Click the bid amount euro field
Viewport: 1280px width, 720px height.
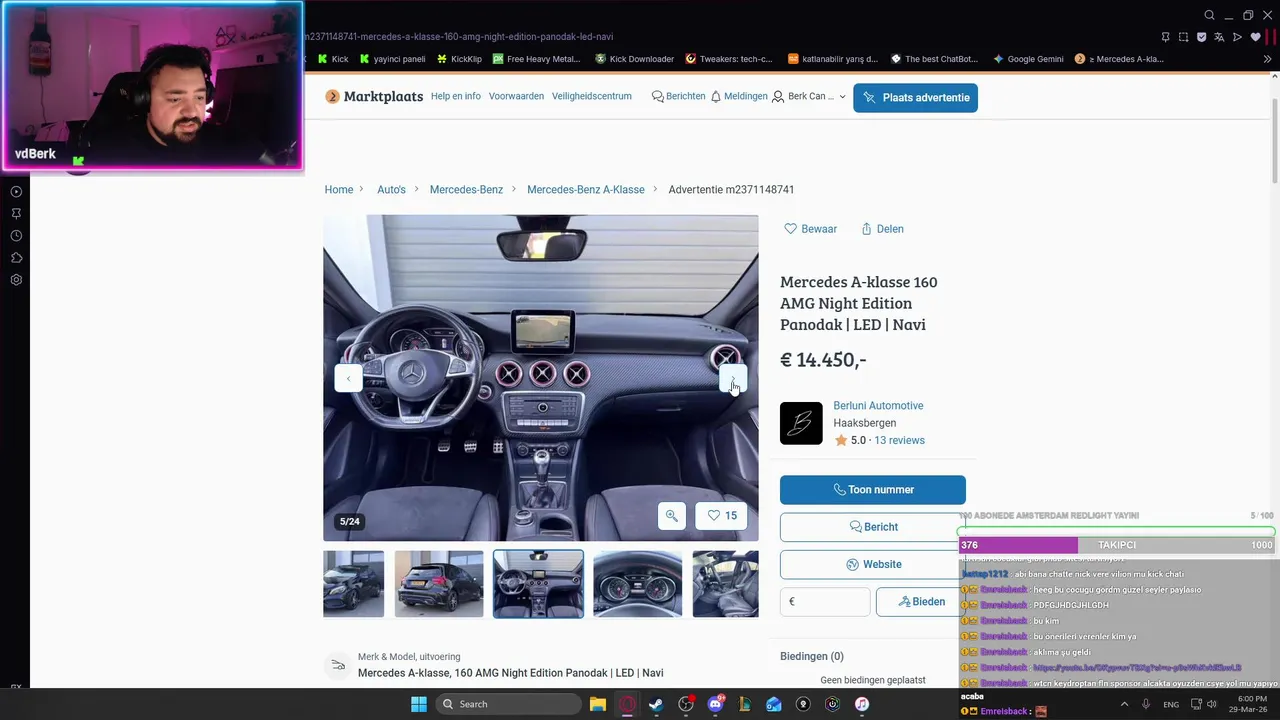click(825, 602)
